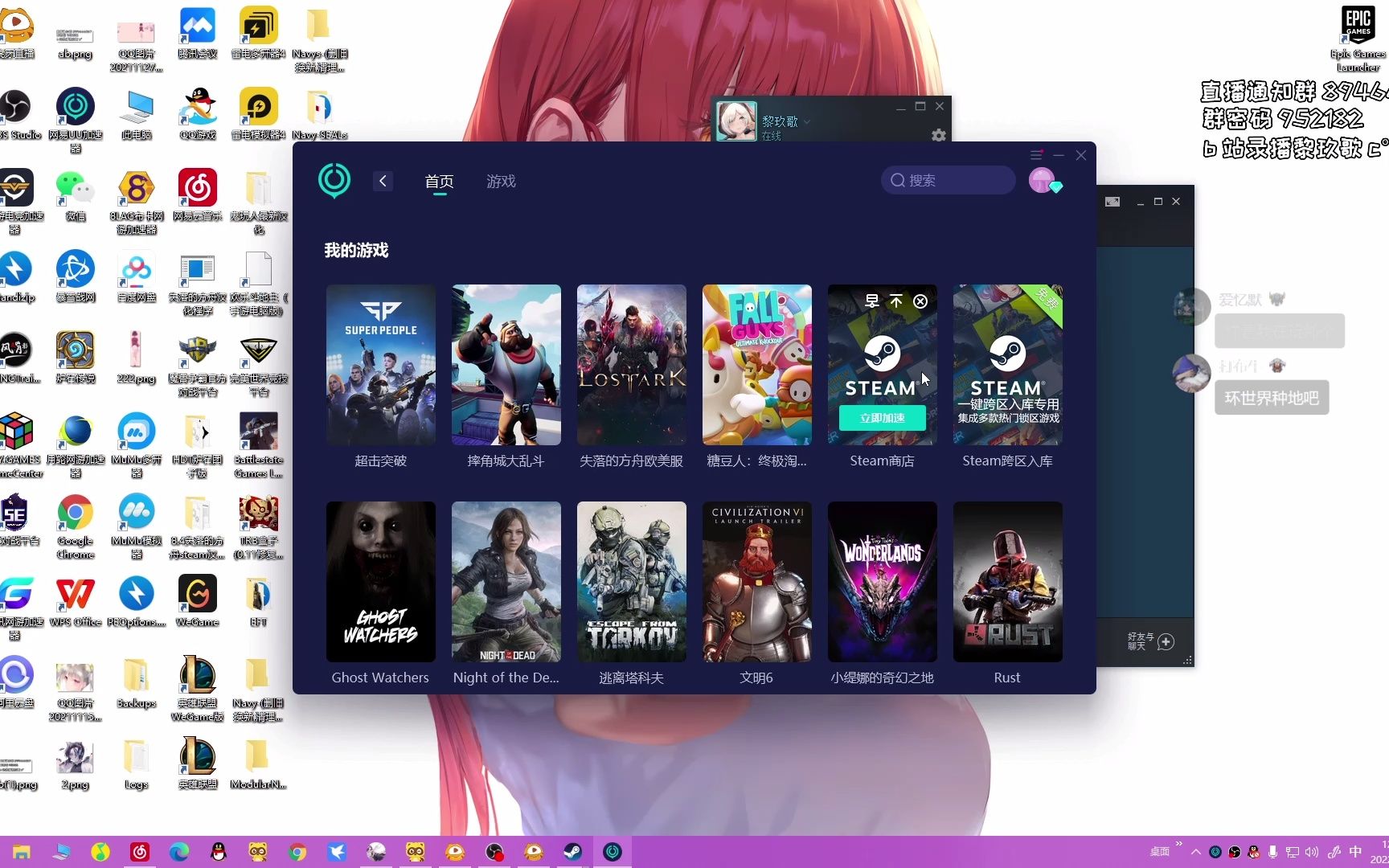Click the remove icon on the Steam商店 card
The height and width of the screenshot is (868, 1389).
[920, 301]
